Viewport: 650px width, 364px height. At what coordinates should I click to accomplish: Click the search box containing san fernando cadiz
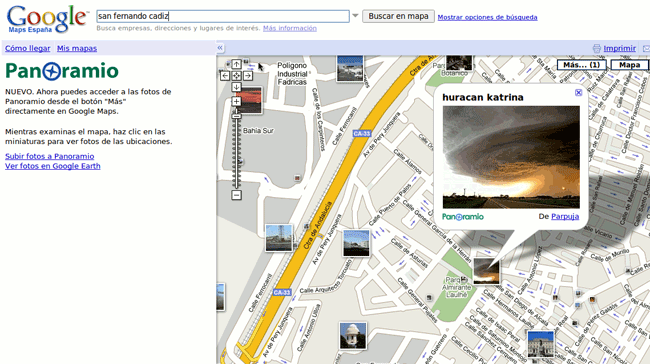223,16
